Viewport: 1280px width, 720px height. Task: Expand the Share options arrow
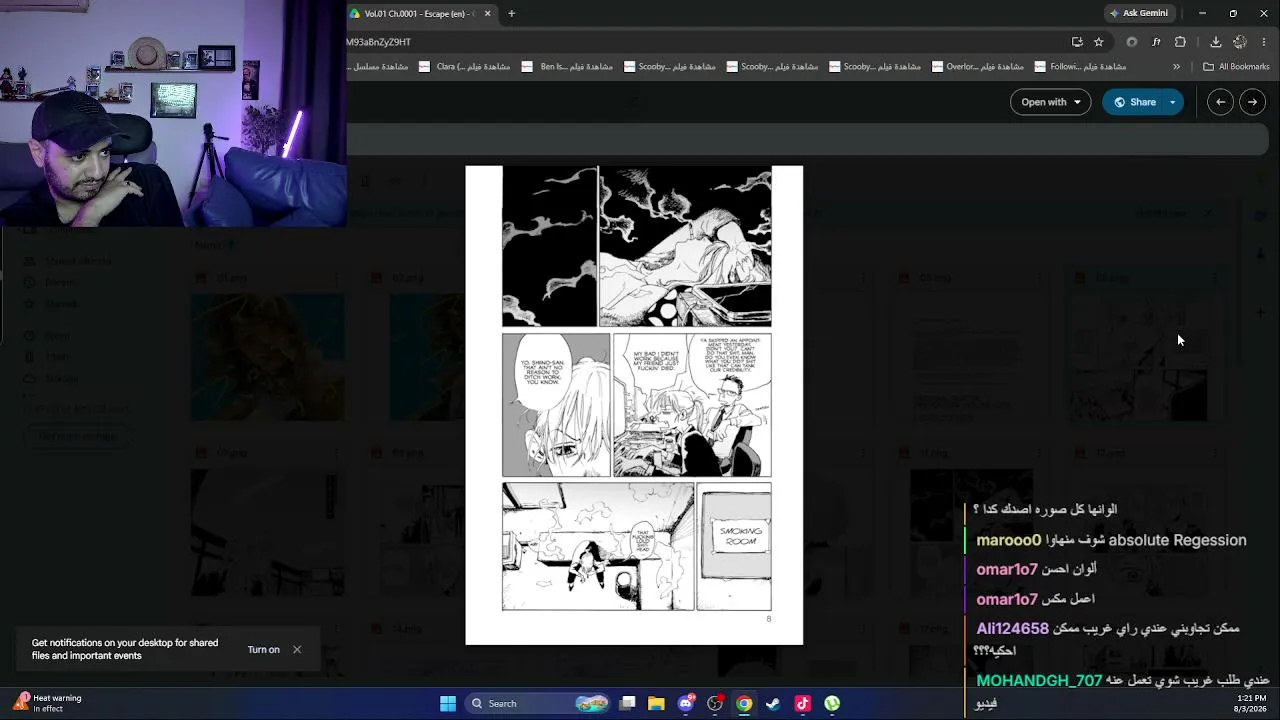coord(1173,102)
